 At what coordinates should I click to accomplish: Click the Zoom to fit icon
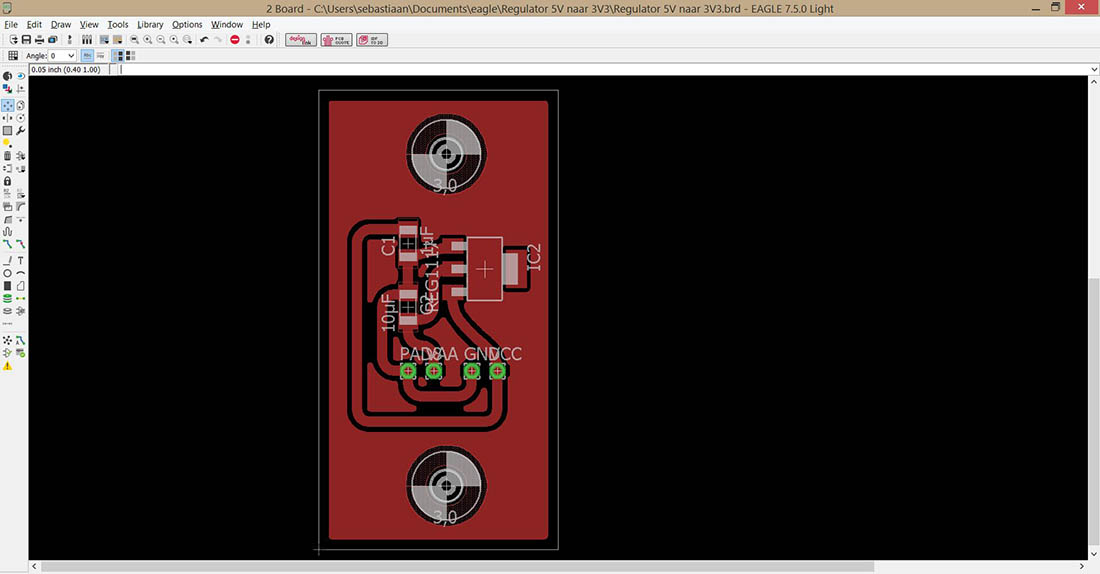[x=134, y=40]
